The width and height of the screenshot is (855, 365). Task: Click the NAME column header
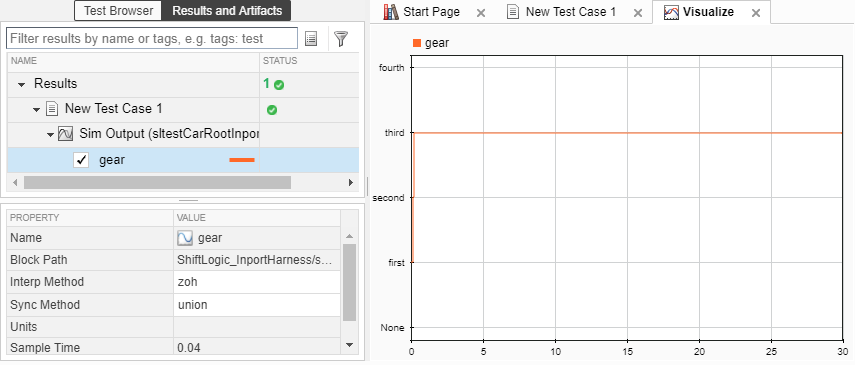[133, 61]
